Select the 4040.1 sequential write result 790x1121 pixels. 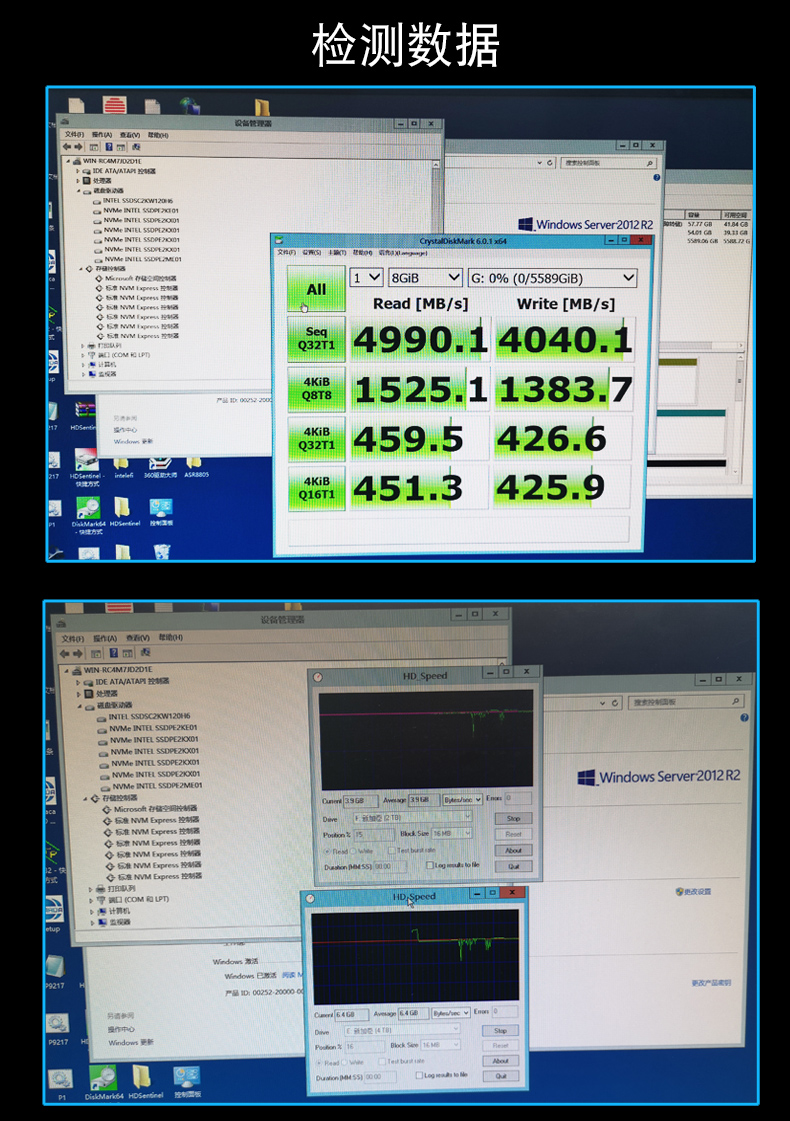point(564,339)
